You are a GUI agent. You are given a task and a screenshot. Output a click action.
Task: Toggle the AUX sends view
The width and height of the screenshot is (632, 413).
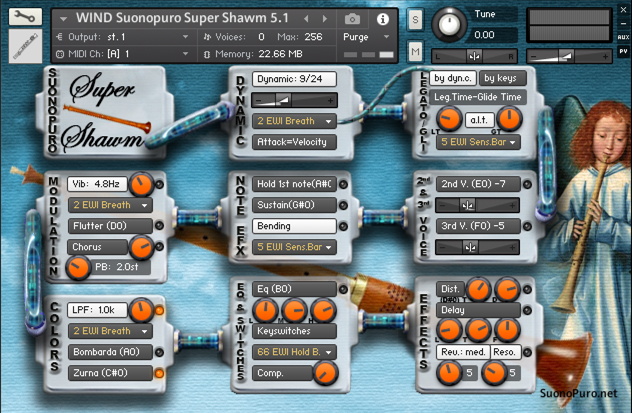tap(623, 37)
